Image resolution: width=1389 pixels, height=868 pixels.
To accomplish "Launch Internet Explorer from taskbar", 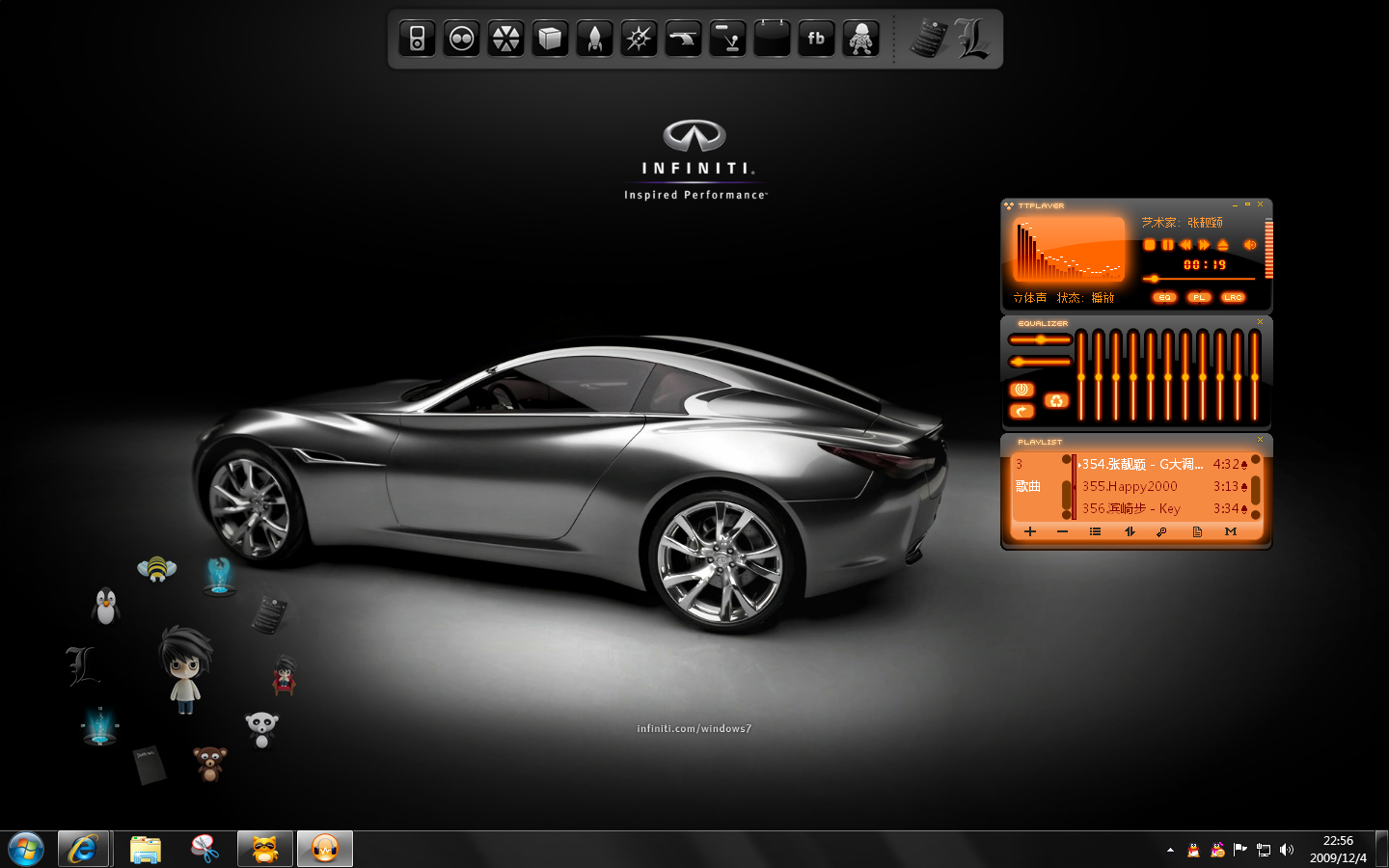I will tap(83, 849).
